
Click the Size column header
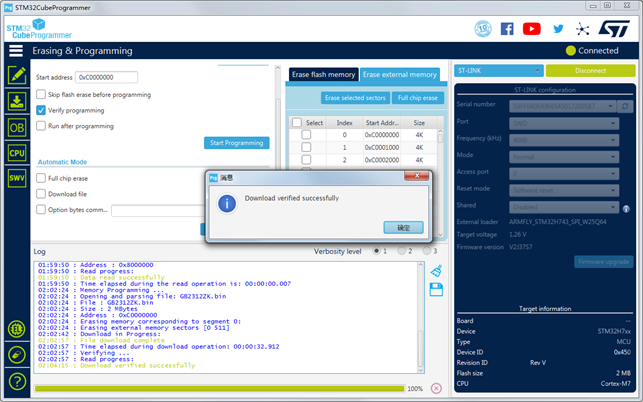[419, 123]
